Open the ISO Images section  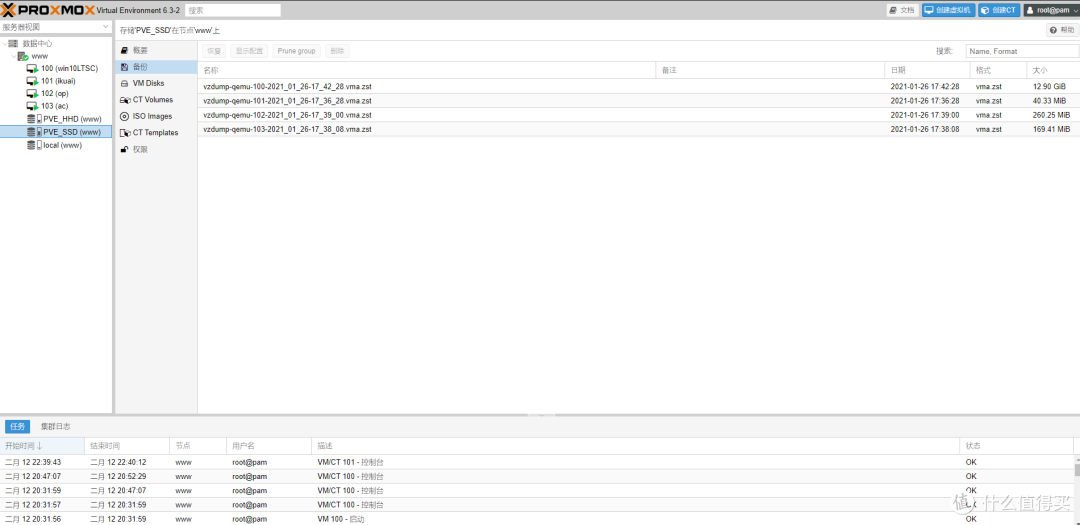point(152,116)
